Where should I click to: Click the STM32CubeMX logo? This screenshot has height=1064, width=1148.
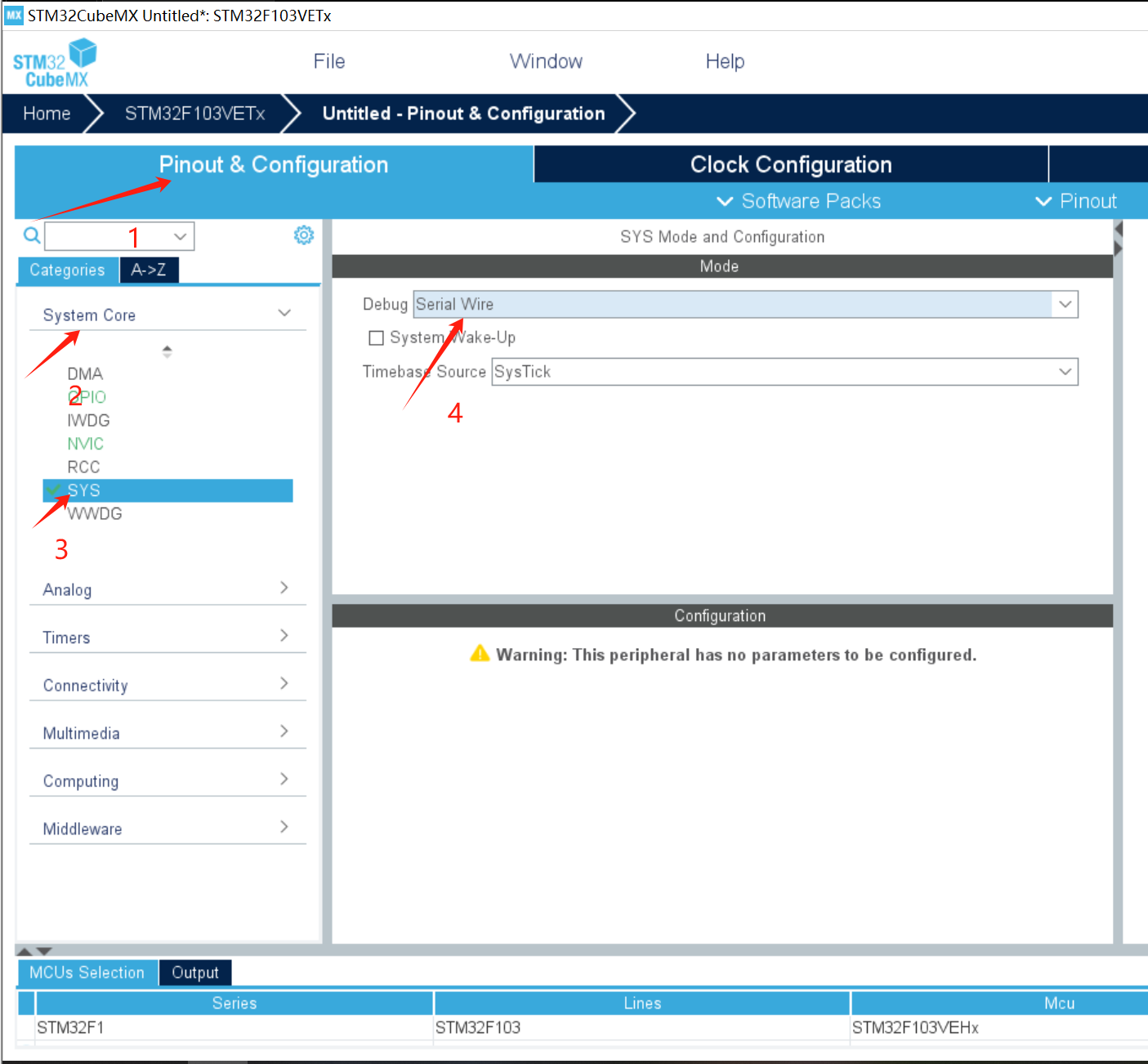pyautogui.click(x=55, y=64)
